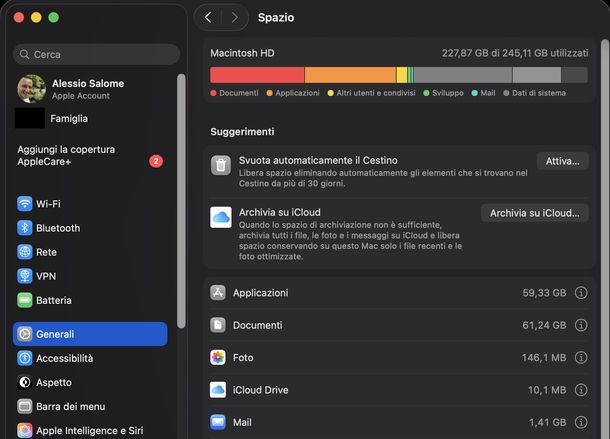Click the Mail row label
The image size is (610, 439).
tap(242, 422)
